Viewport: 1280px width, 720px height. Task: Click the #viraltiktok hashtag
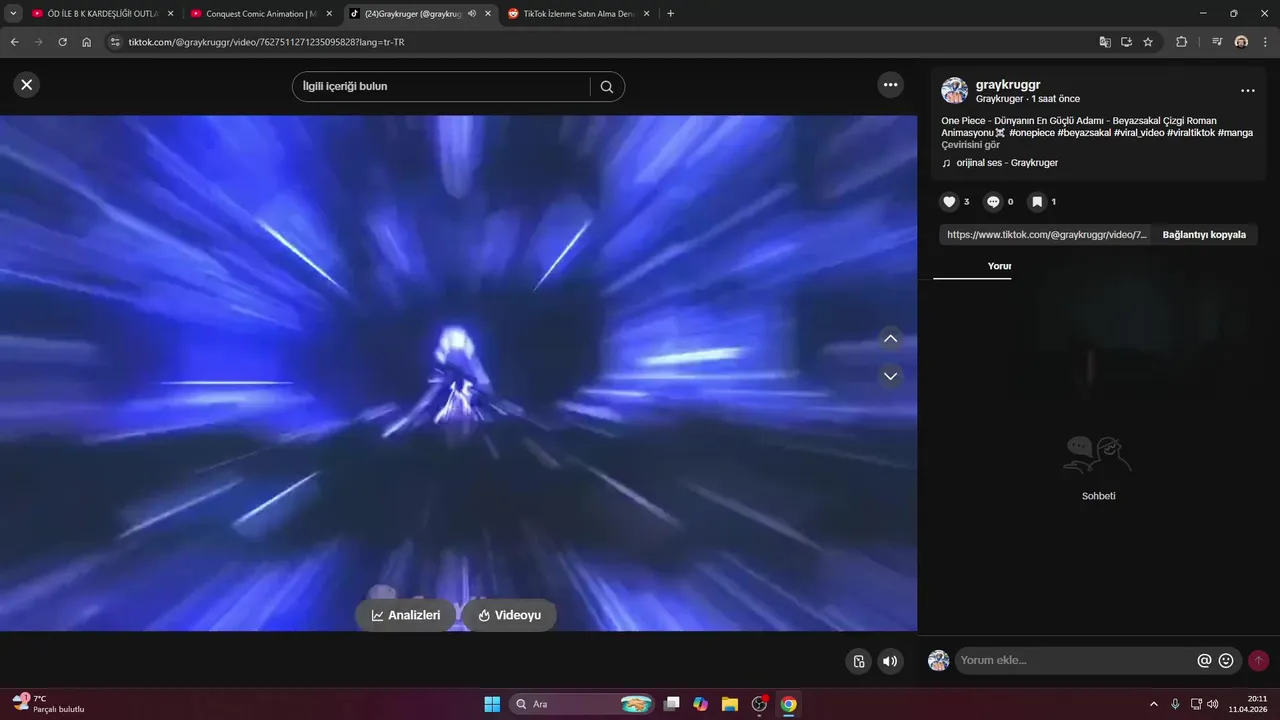pyautogui.click(x=1190, y=133)
